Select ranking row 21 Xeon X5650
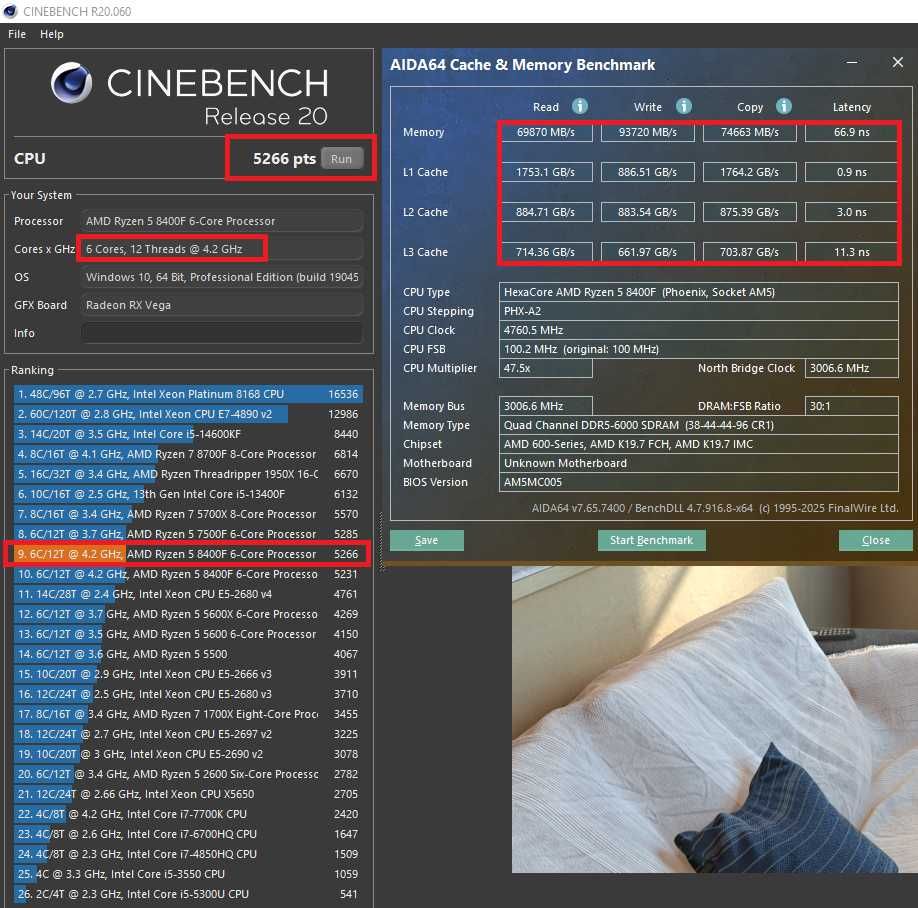The height and width of the screenshot is (908, 918). pos(188,794)
